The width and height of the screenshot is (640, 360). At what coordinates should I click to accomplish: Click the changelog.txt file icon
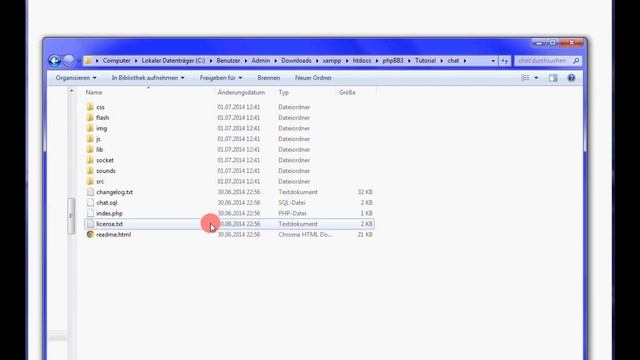tap(90, 192)
